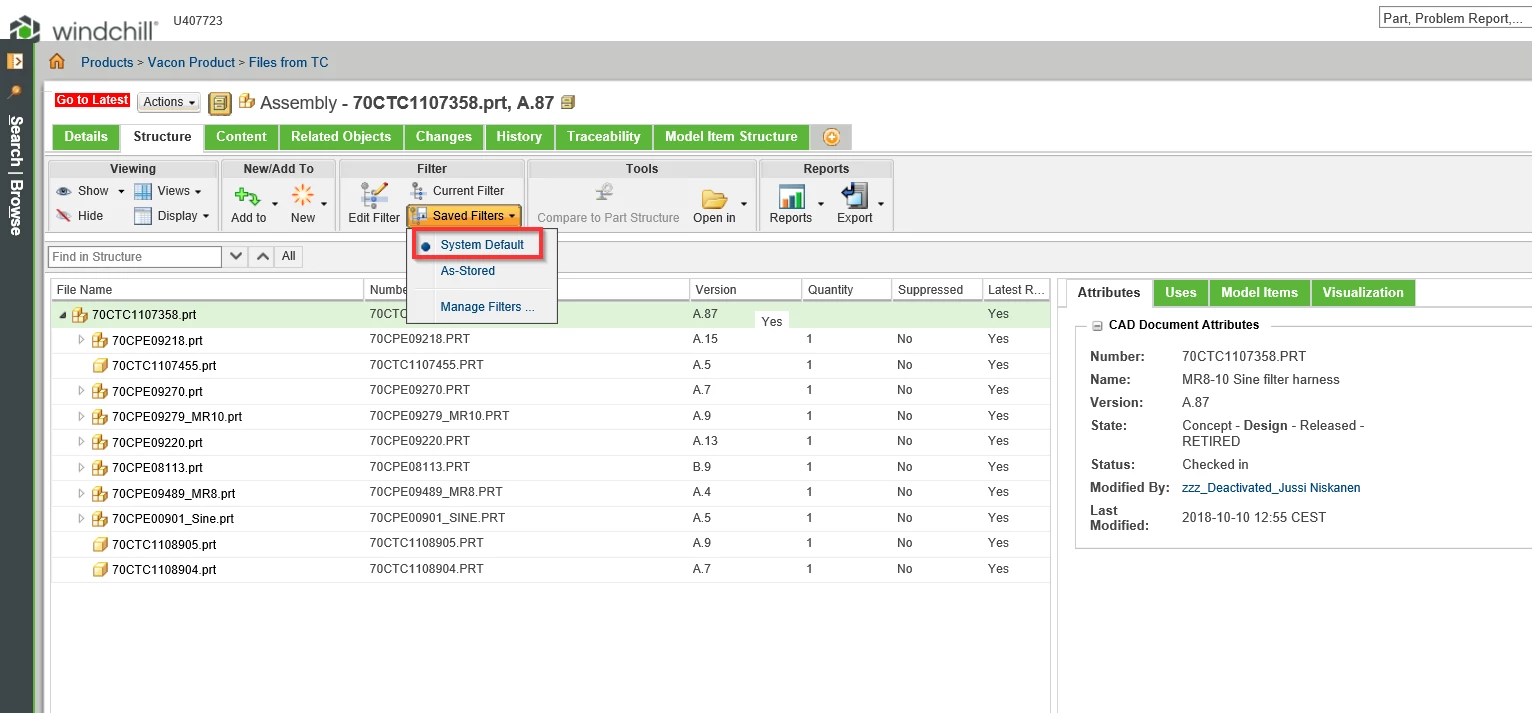
Task: Open Manage Filters menu entry
Action: tap(488, 307)
